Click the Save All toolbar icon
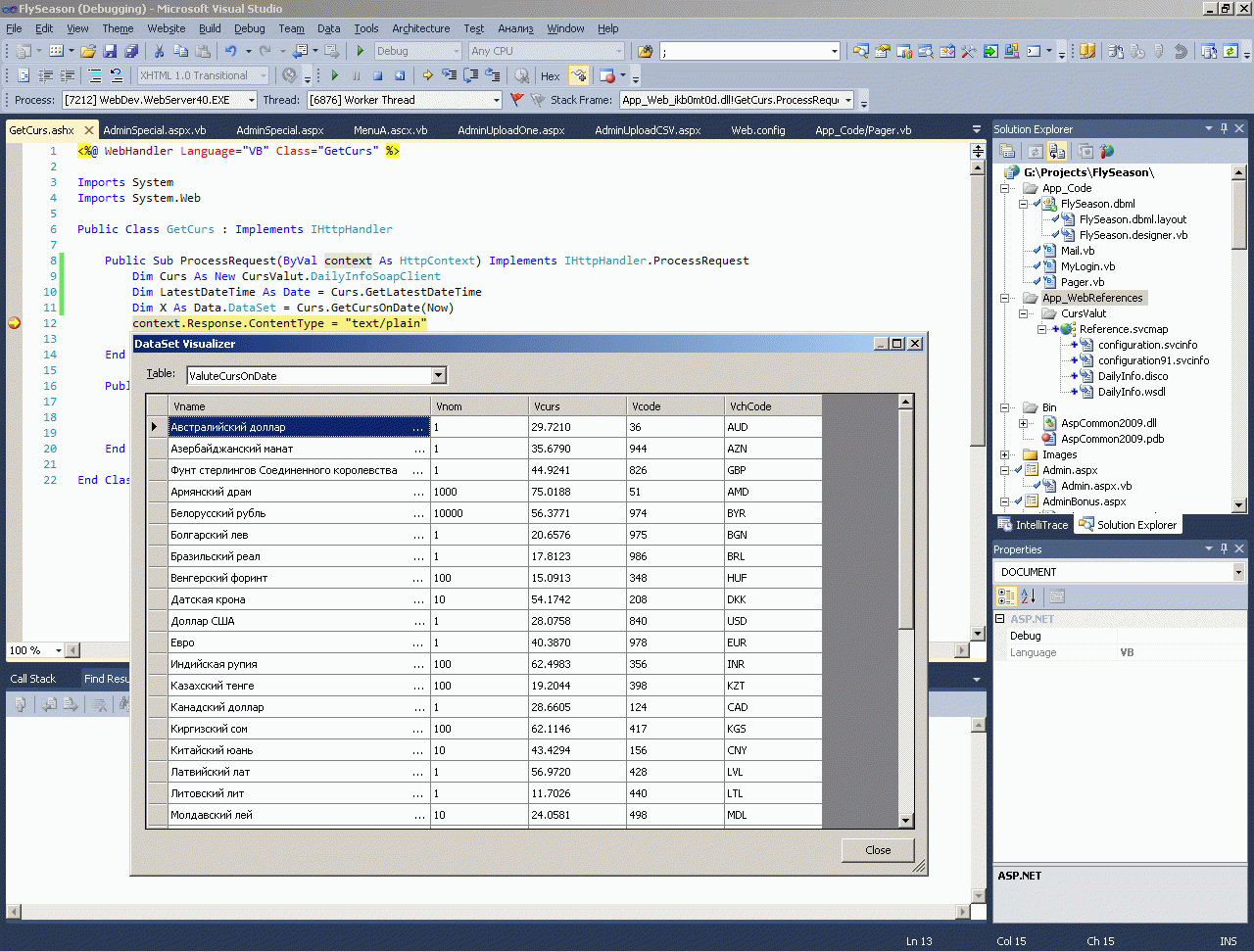This screenshot has height=952, width=1254. pyautogui.click(x=130, y=51)
